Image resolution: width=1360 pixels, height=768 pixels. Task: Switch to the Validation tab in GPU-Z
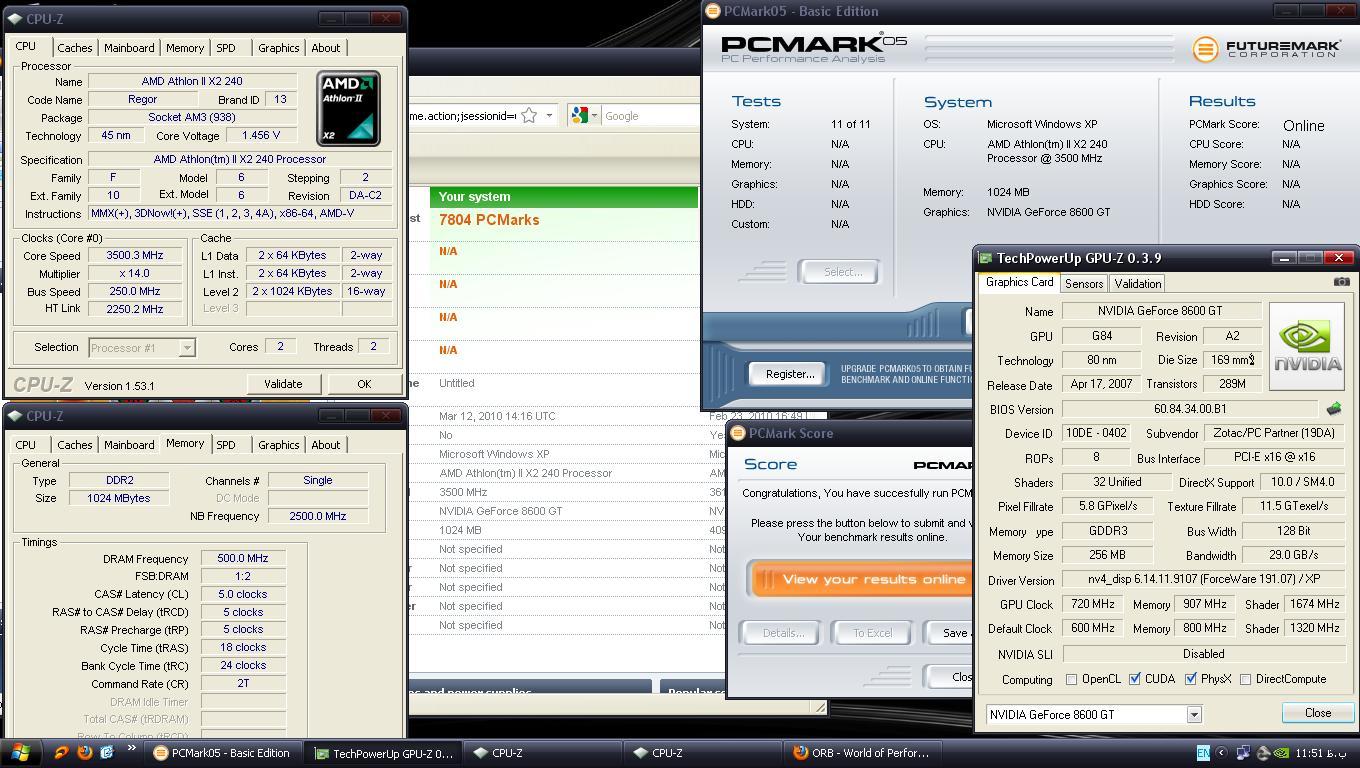coord(1137,284)
